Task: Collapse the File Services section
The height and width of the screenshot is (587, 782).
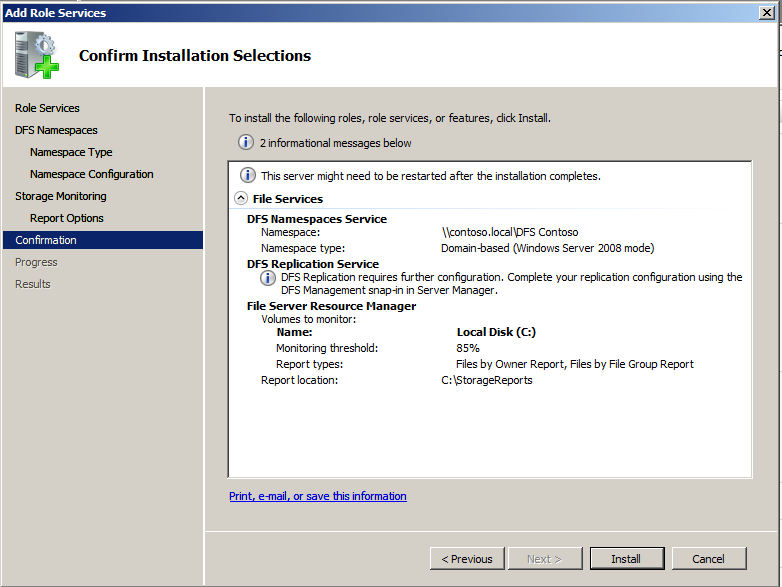Action: point(241,199)
